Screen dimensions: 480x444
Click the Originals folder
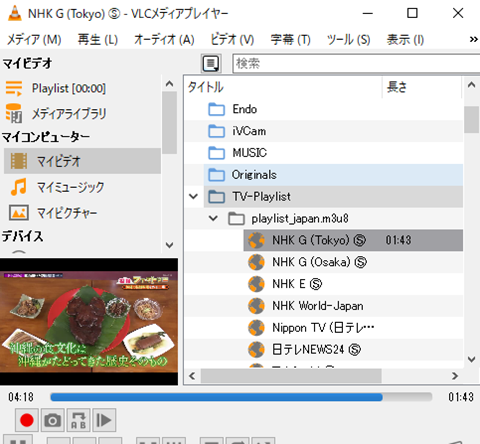(254, 175)
